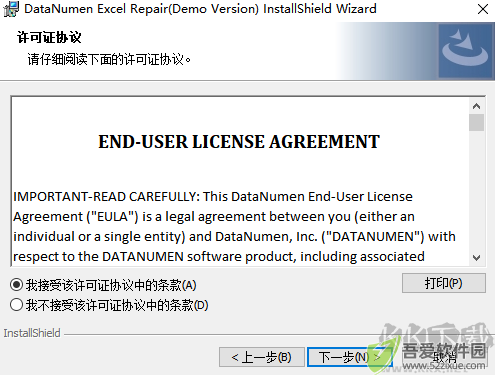The height and width of the screenshot is (375, 495).
Task: Click the 请仔细阅读下面的许可证协议 subtitle
Action: 109,60
